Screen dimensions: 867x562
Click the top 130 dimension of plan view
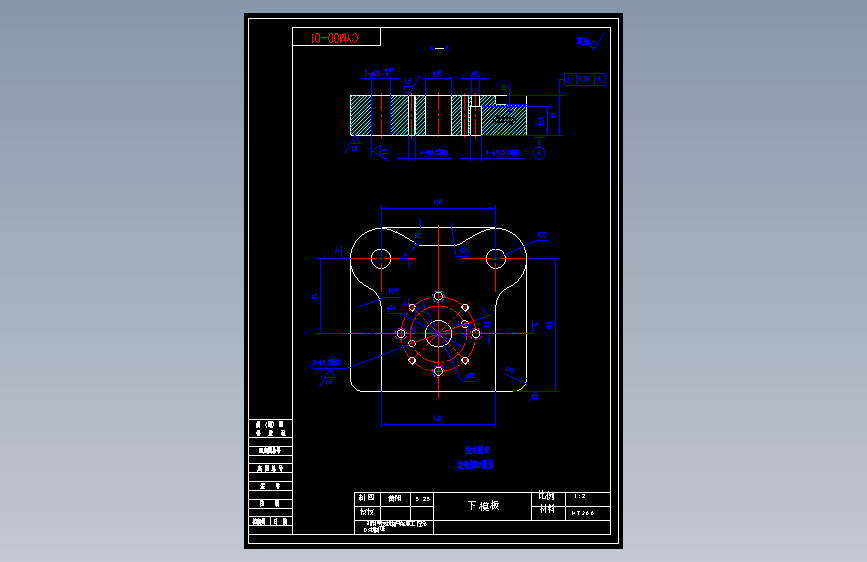tap(438, 202)
